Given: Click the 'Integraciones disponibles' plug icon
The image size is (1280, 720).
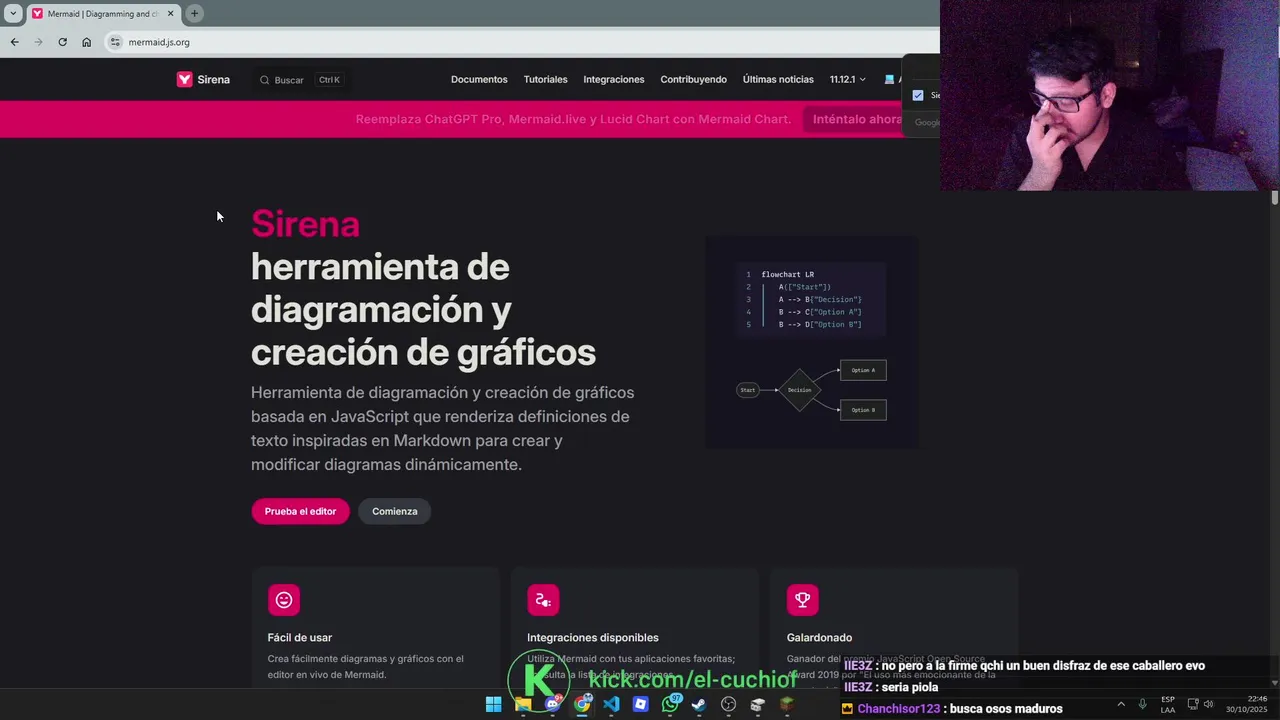Looking at the screenshot, I should (x=543, y=600).
